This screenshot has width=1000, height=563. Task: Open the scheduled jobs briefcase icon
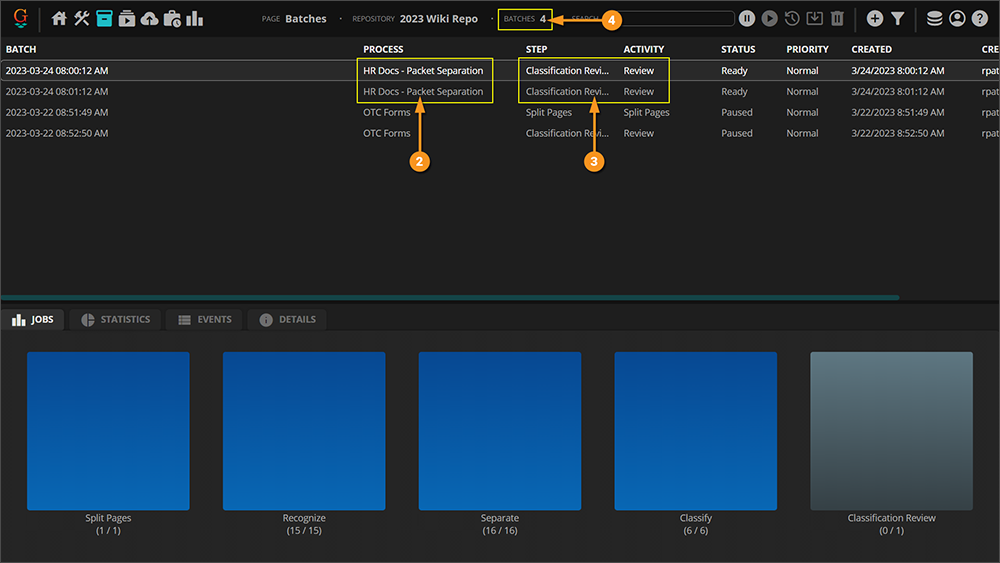pyautogui.click(x=172, y=18)
